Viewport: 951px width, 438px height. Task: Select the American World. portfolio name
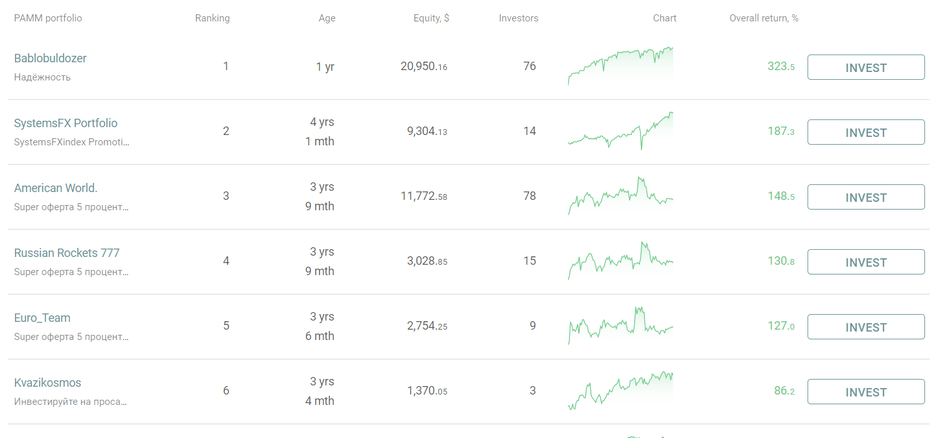(56, 188)
